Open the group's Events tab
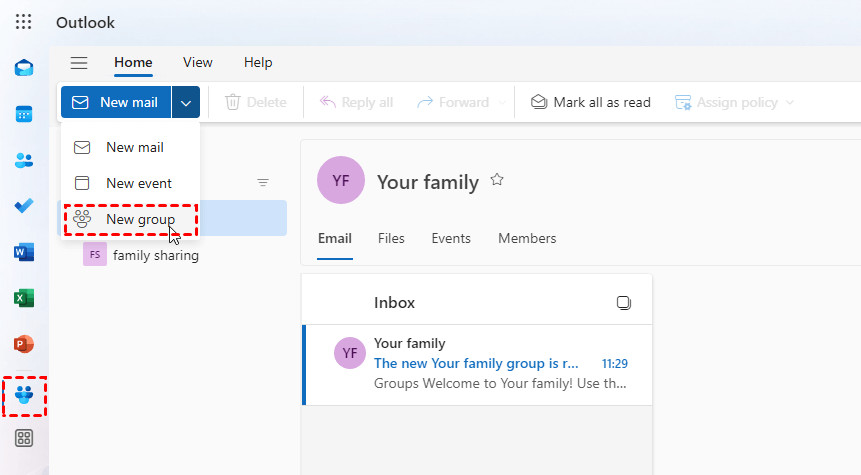Image resolution: width=861 pixels, height=475 pixels. (451, 238)
